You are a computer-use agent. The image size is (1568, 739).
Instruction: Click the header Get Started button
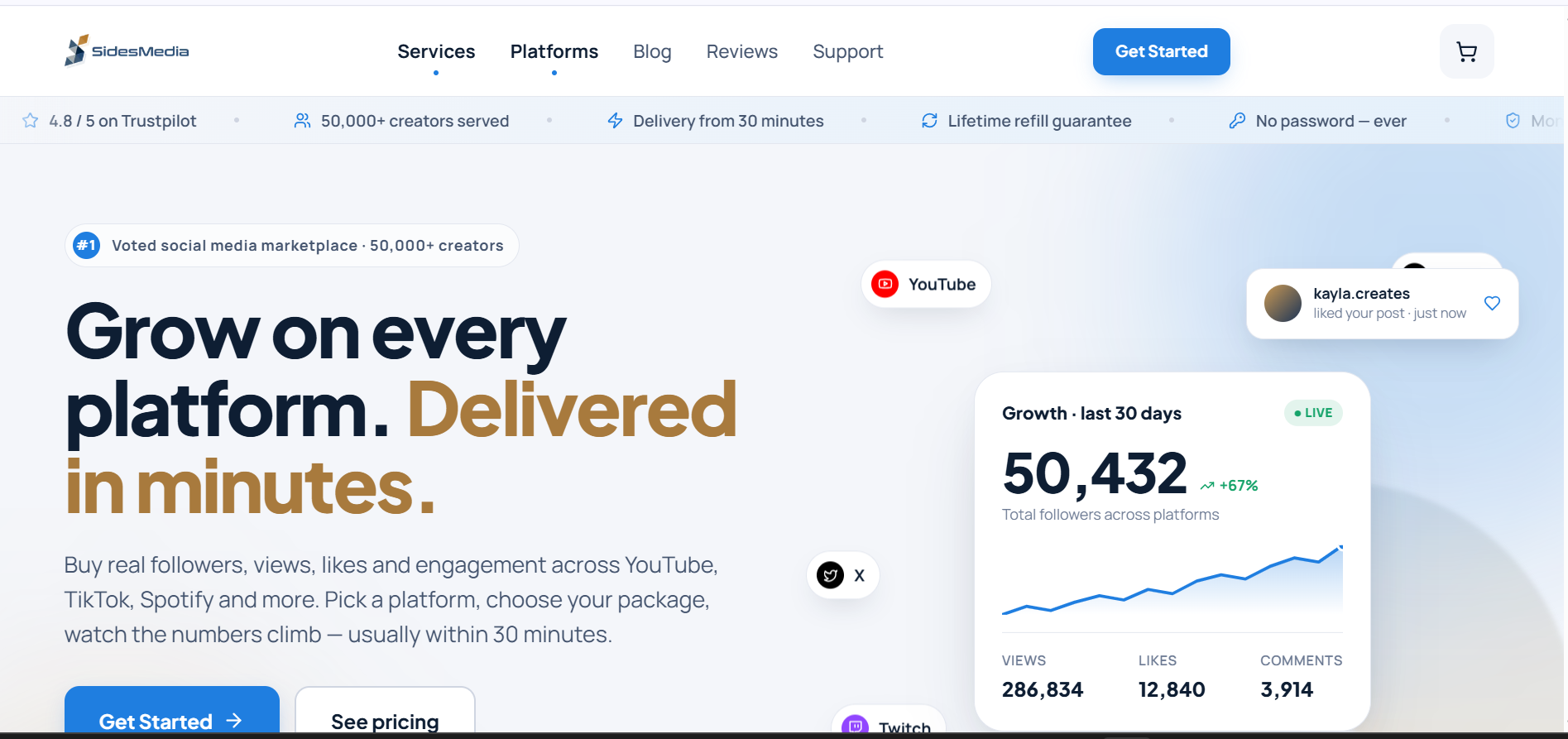point(1161,51)
